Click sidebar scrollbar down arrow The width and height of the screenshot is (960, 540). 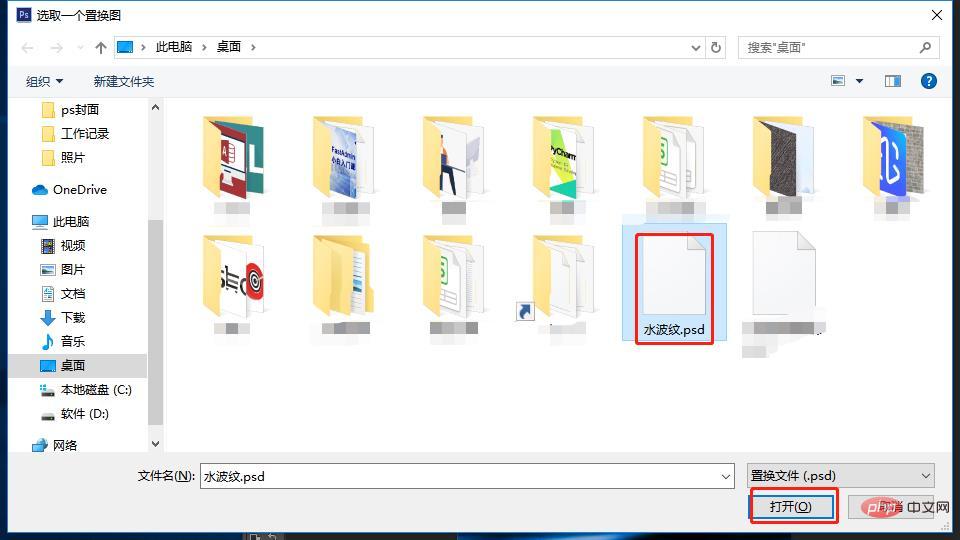156,444
